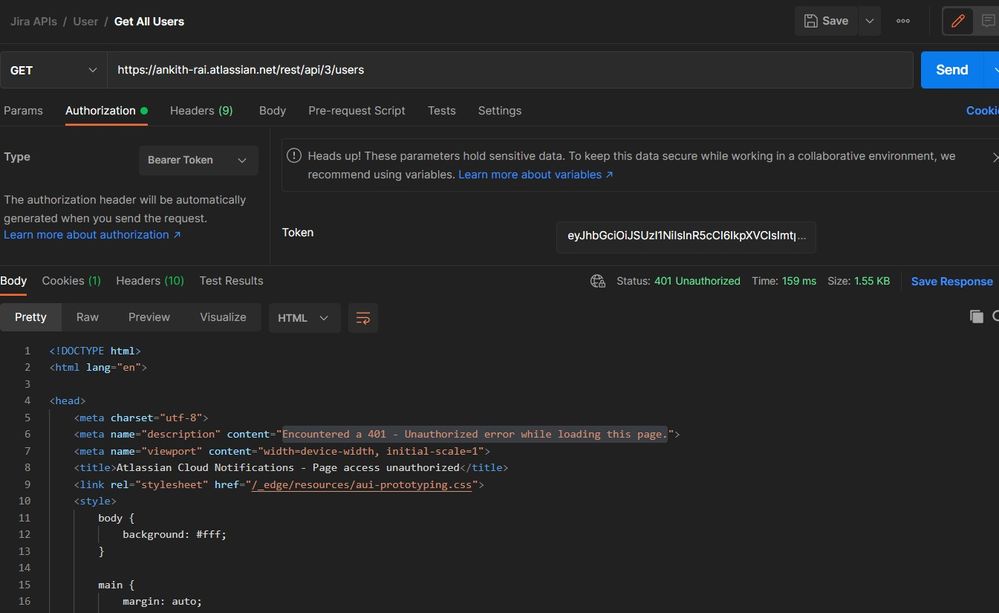Screen dimensions: 999x613
Task: Click the DOCTYPE html line
Action: click(95, 351)
